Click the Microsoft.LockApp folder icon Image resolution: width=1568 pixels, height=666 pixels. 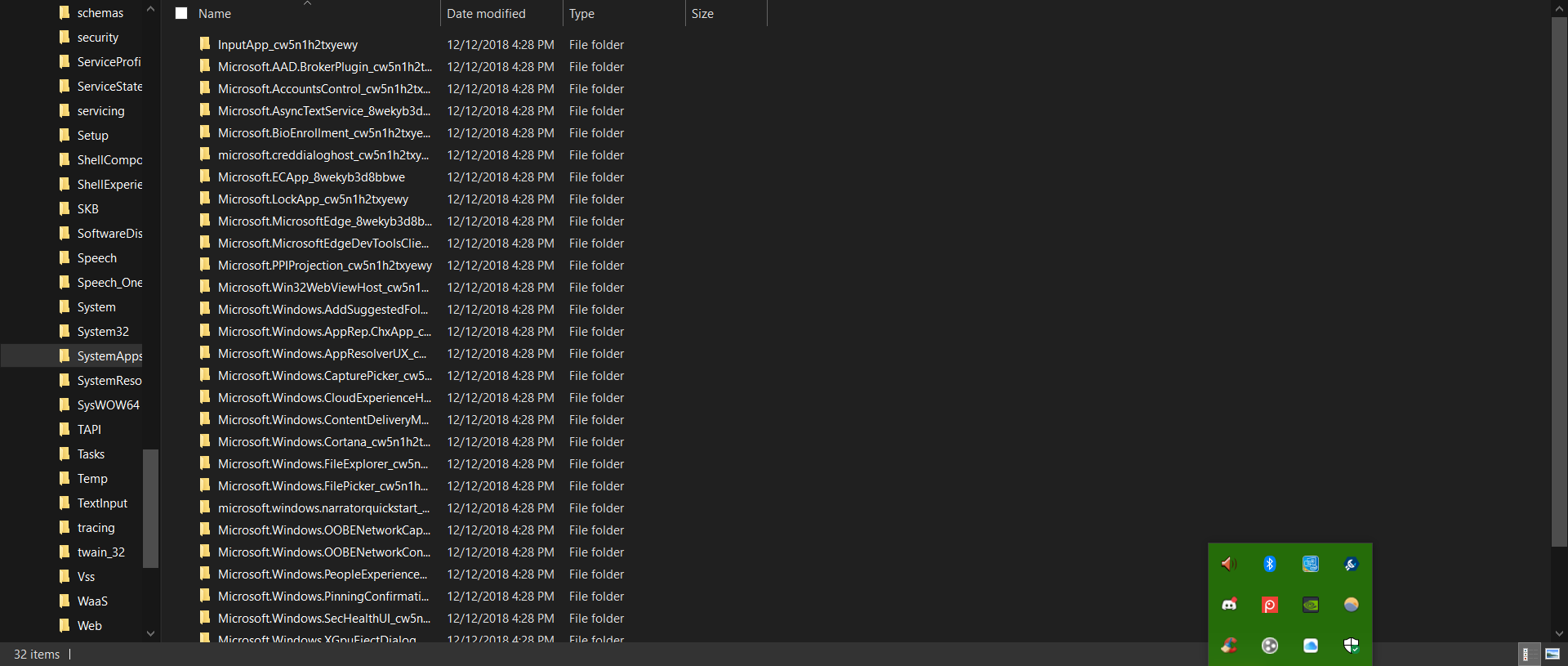[205, 199]
